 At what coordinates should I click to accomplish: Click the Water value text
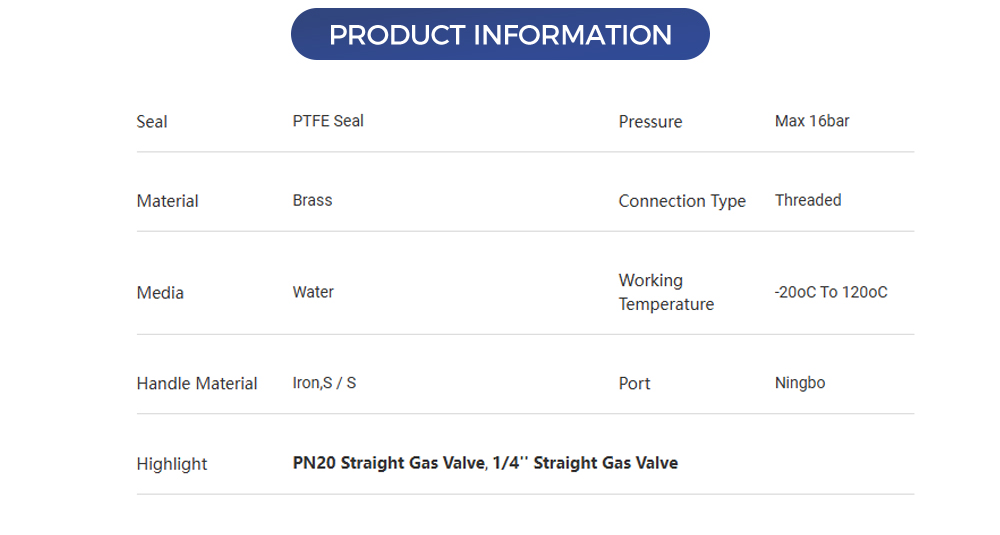(x=313, y=292)
